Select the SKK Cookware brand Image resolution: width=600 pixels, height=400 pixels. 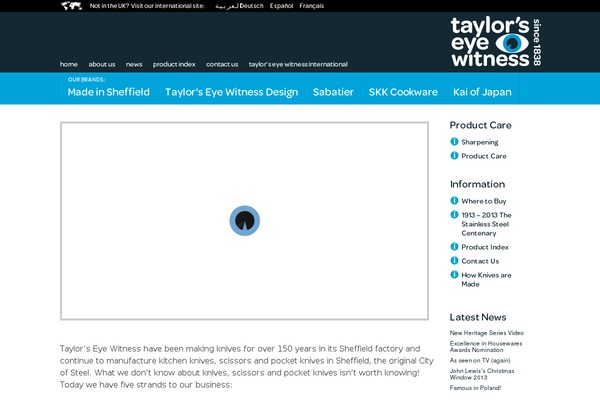coord(403,92)
